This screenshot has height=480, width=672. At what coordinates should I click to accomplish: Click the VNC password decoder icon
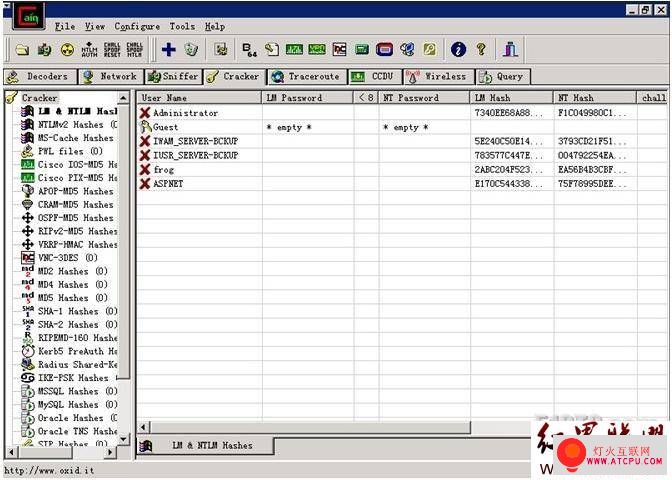coord(339,50)
